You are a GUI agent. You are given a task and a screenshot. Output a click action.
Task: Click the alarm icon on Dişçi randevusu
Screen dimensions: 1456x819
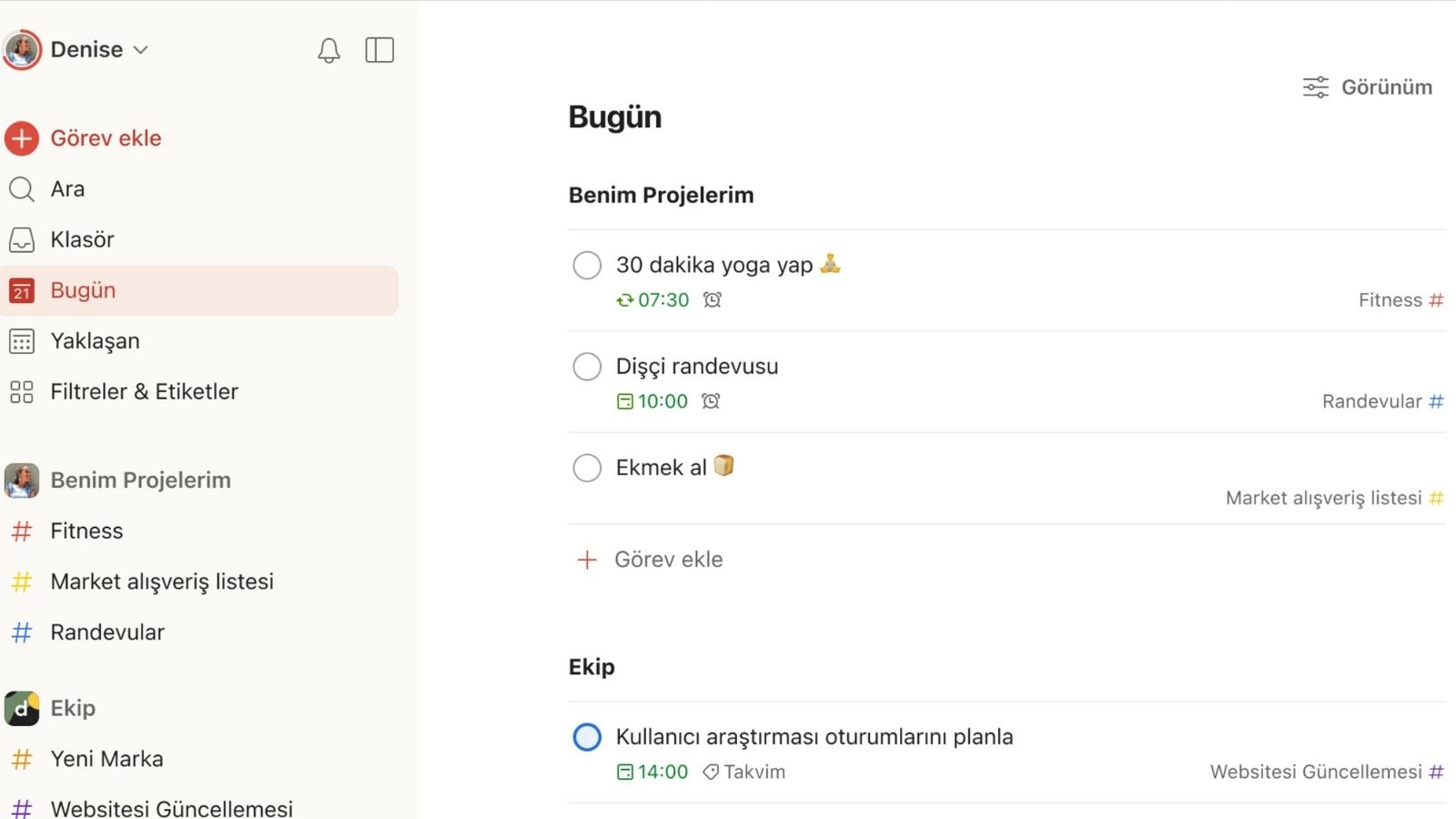click(x=711, y=401)
